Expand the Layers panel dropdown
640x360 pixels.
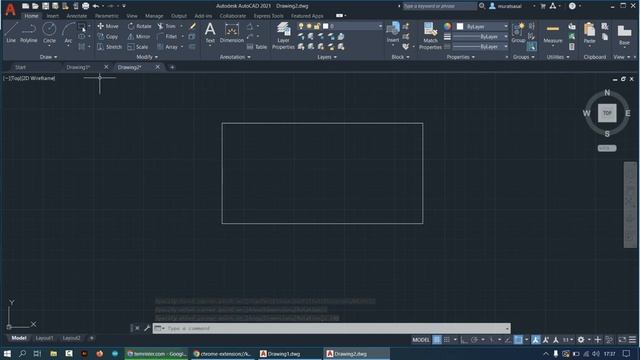327,57
